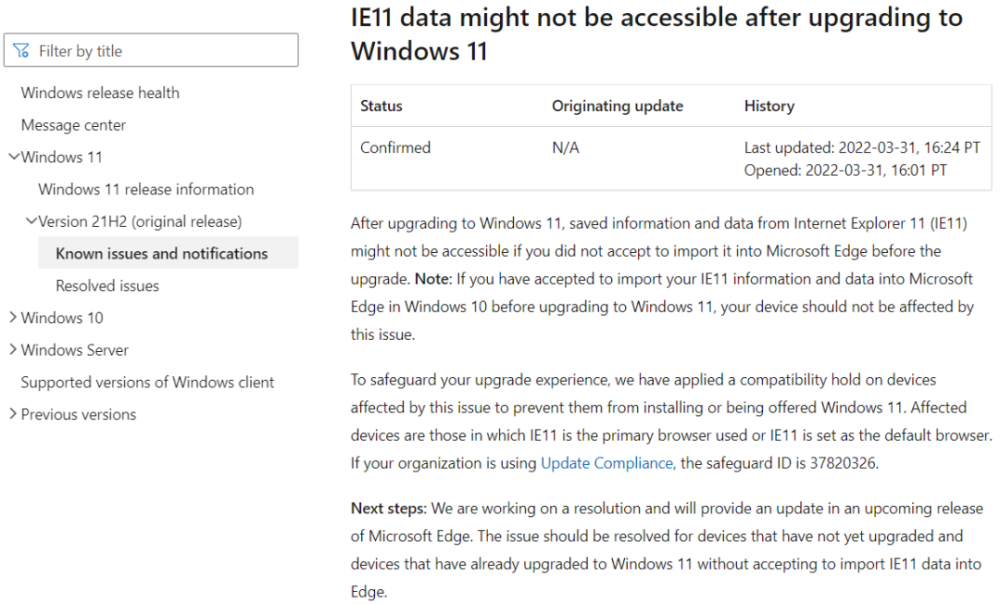Click the History column header

[769, 106]
